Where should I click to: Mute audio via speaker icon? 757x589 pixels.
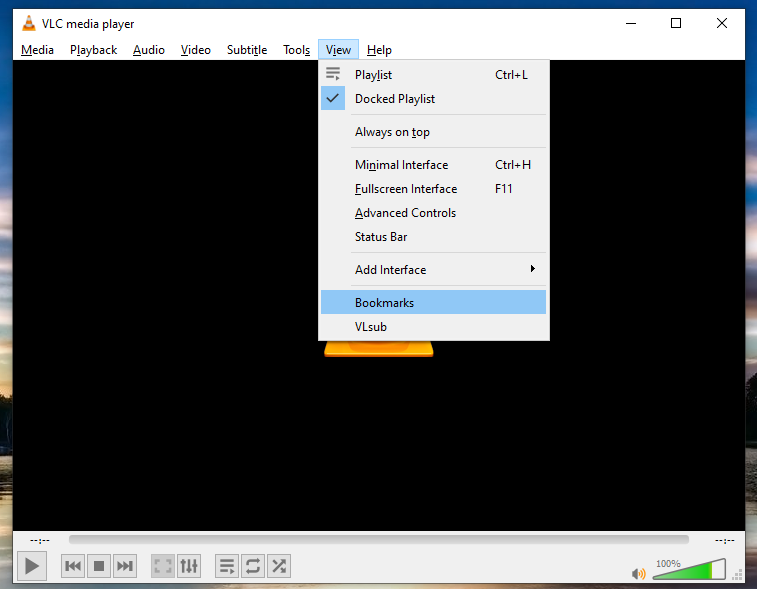click(x=638, y=574)
